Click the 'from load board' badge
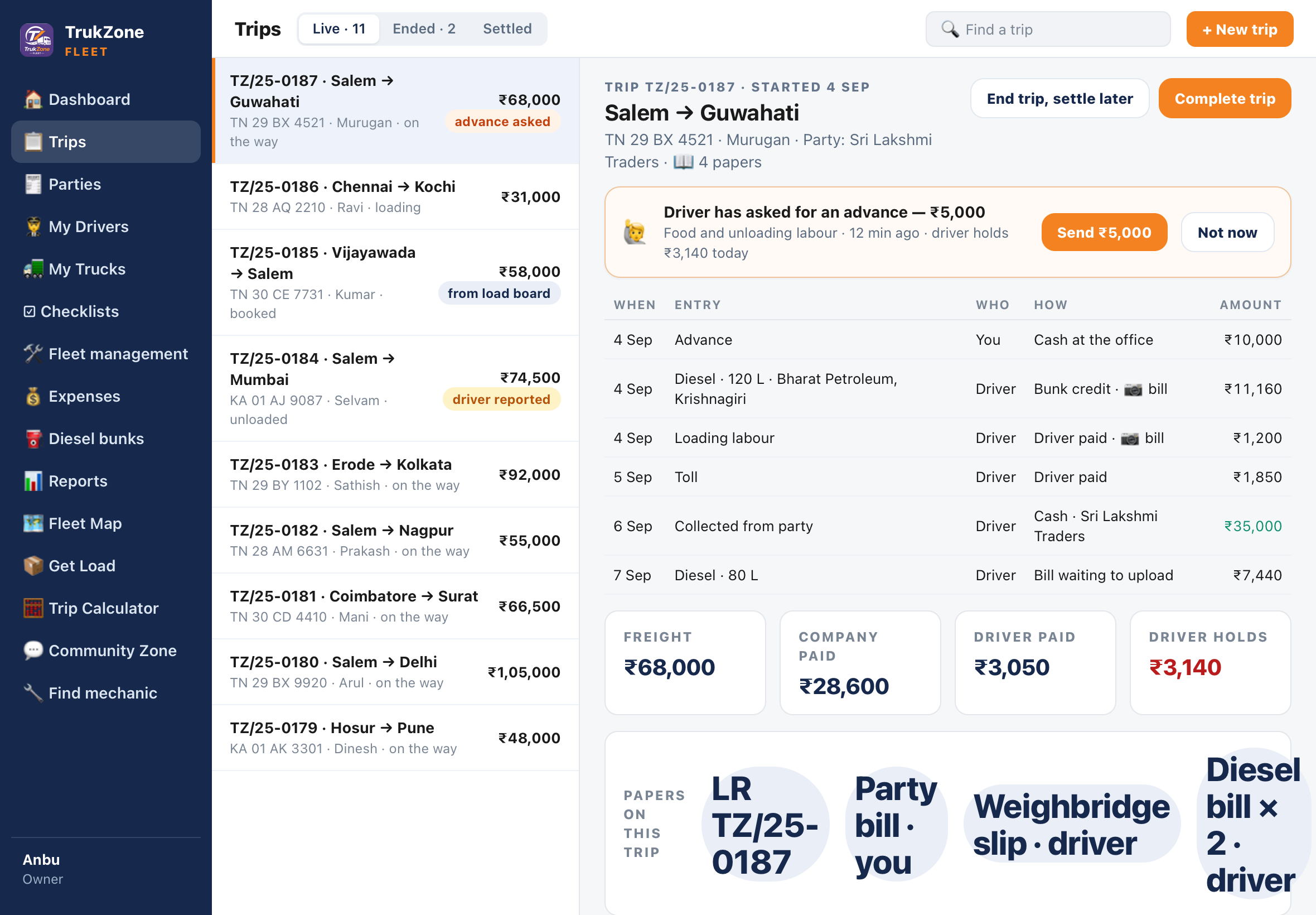Image resolution: width=1316 pixels, height=915 pixels. point(499,293)
